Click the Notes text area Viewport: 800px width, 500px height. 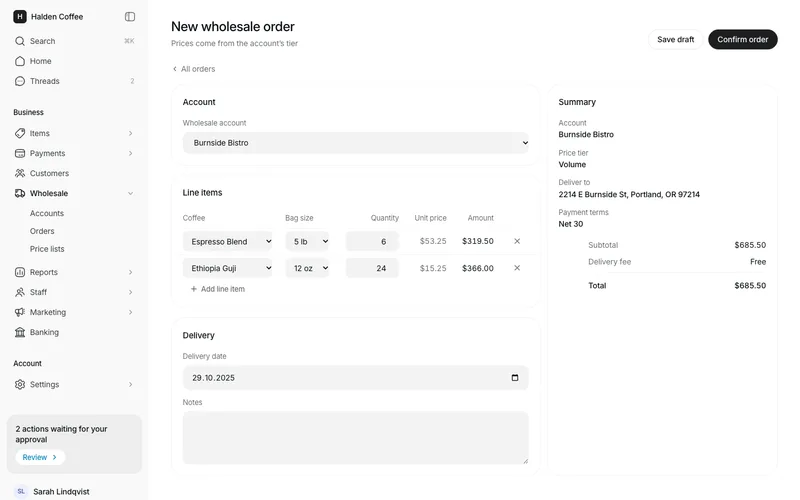[356, 438]
